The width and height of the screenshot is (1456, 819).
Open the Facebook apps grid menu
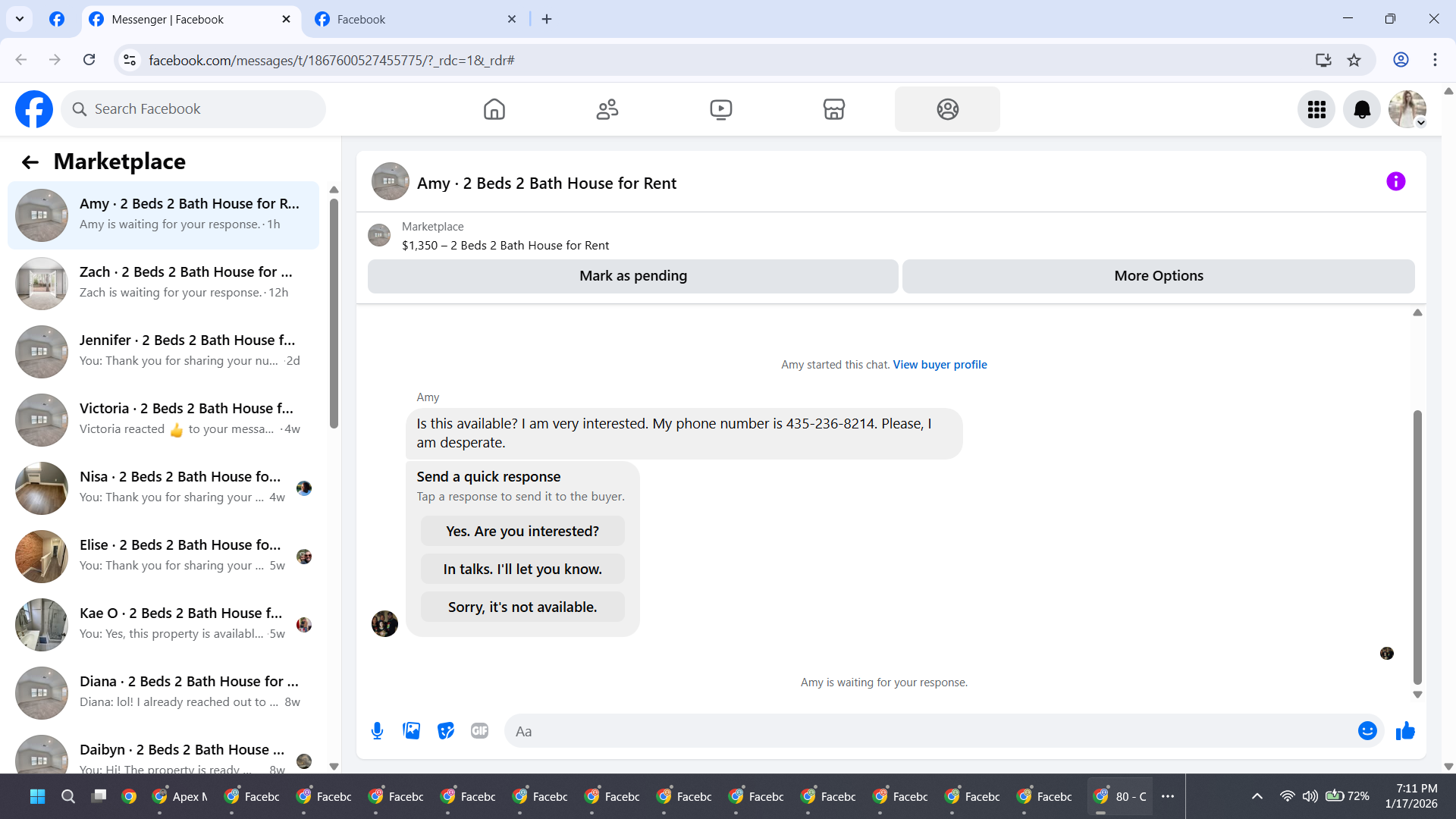(x=1316, y=110)
